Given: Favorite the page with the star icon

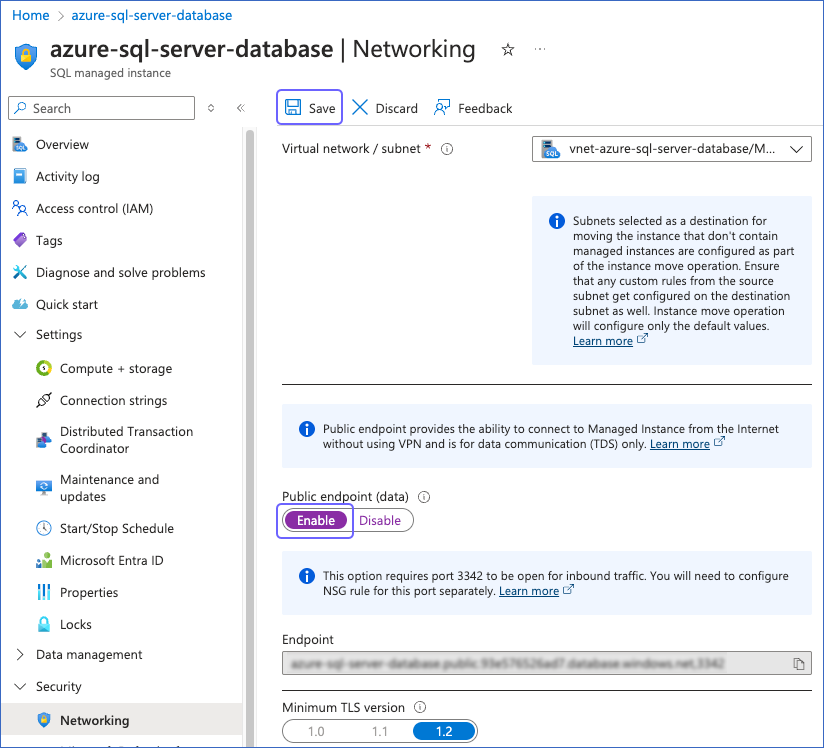Looking at the screenshot, I should click(508, 49).
